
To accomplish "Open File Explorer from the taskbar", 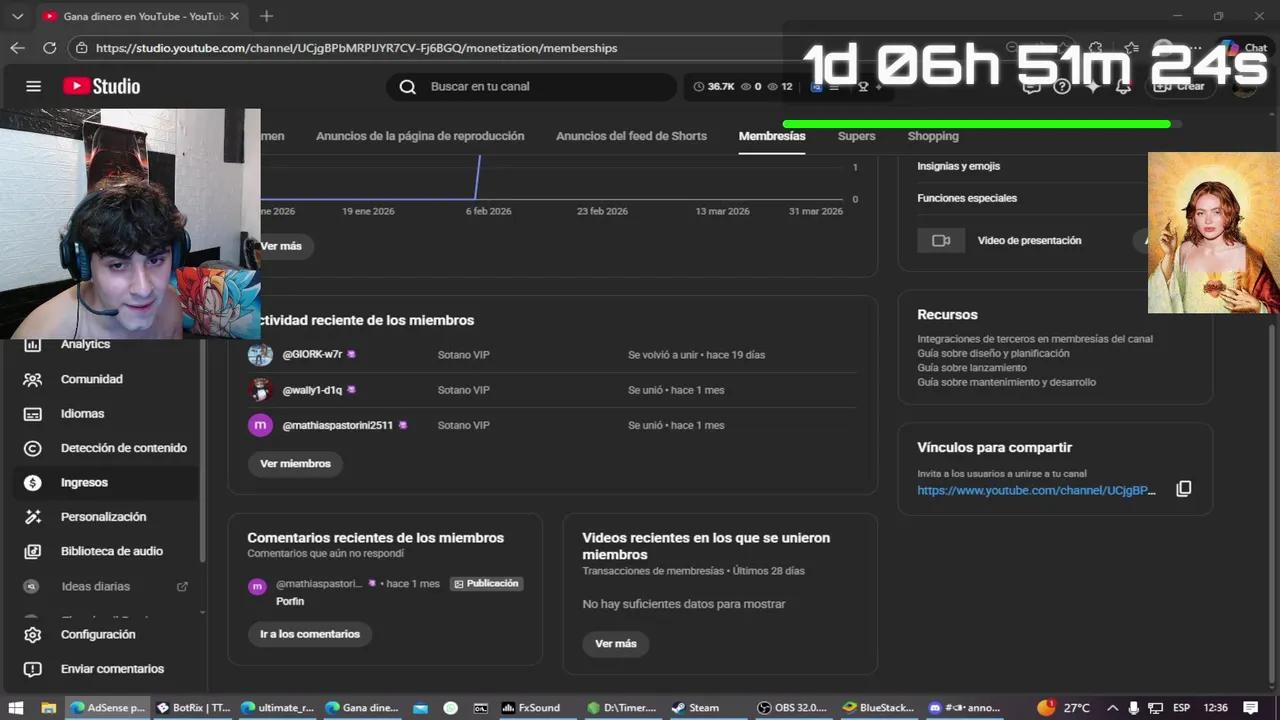I will [48, 708].
